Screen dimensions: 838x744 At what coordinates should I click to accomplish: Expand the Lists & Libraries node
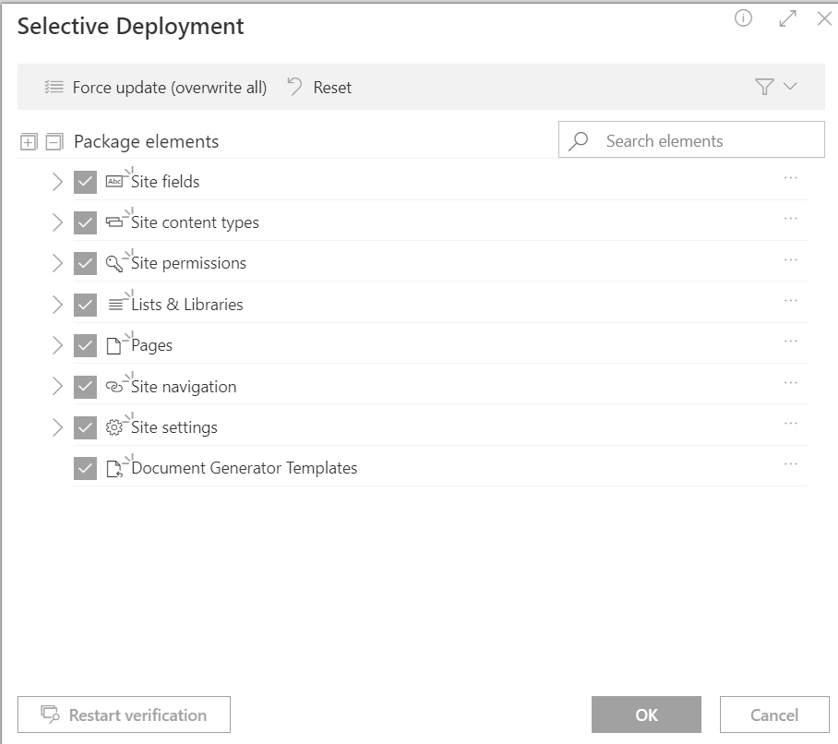coord(57,305)
